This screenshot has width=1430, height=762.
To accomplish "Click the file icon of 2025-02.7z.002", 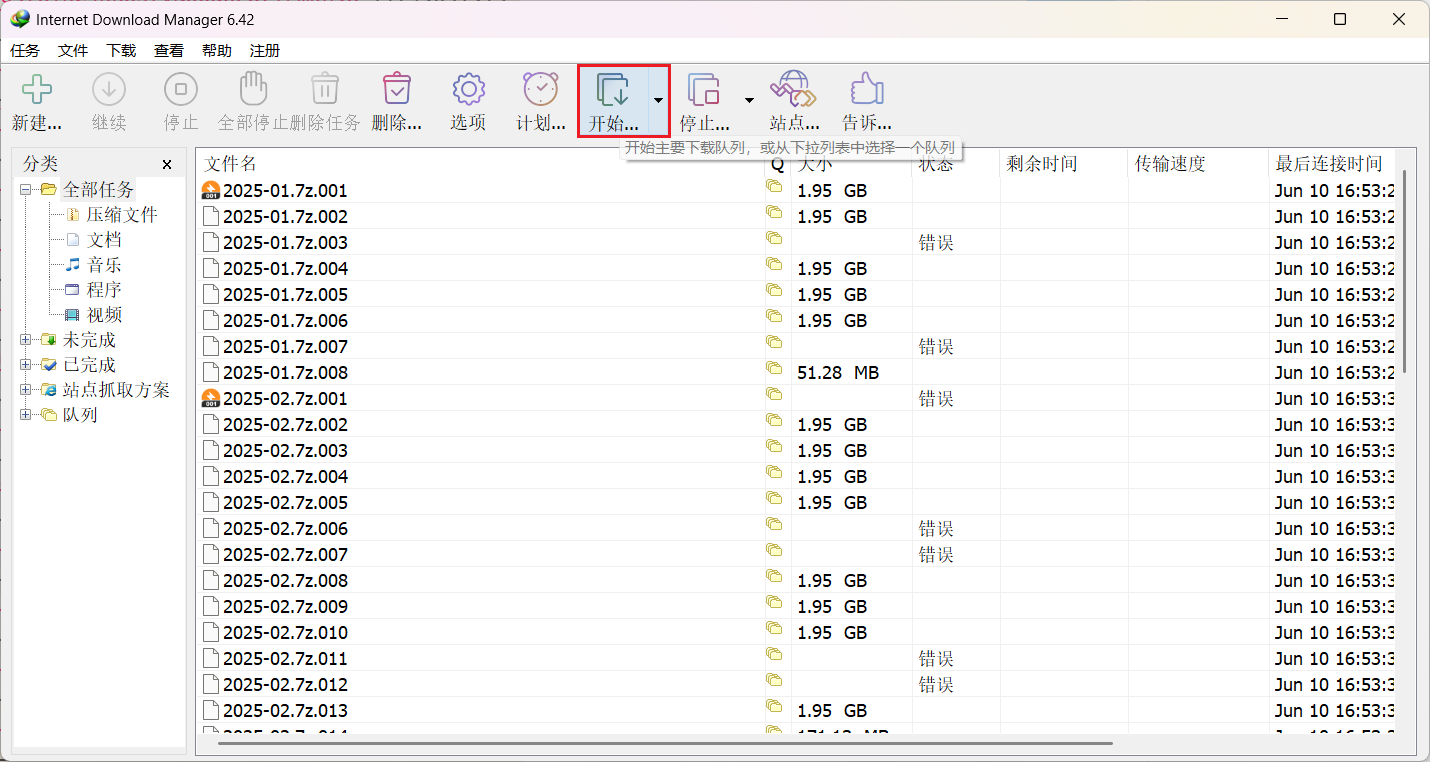I will click(x=210, y=425).
